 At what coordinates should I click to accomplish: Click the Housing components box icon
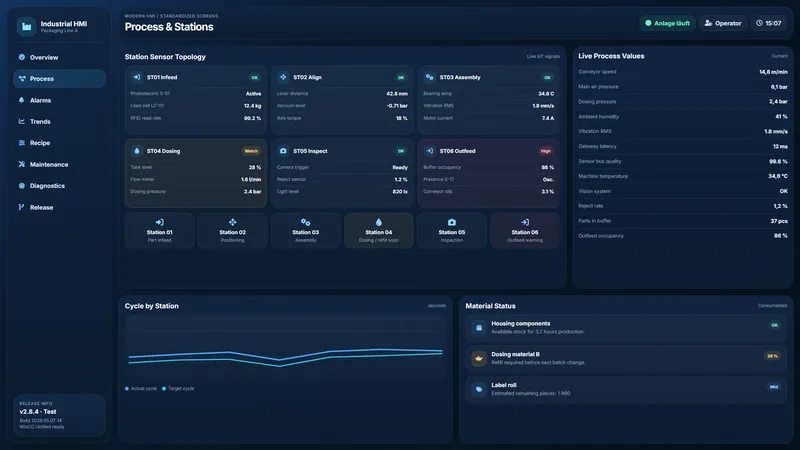tap(479, 328)
